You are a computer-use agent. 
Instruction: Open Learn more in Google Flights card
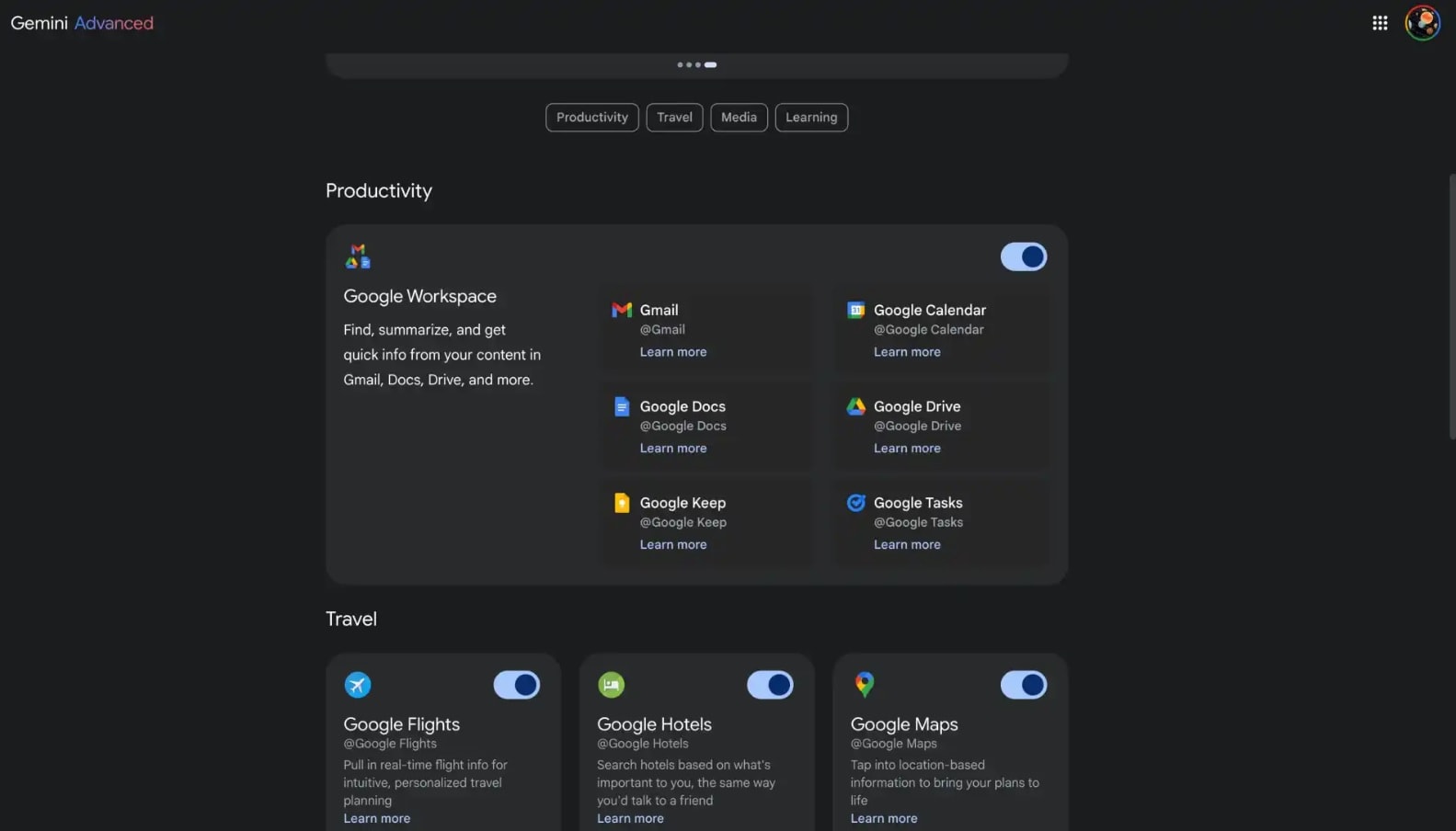[x=377, y=819]
